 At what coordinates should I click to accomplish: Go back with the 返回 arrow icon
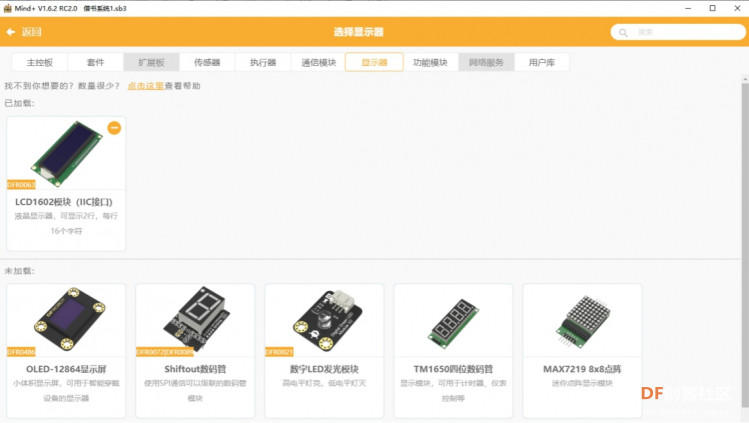click(11, 32)
